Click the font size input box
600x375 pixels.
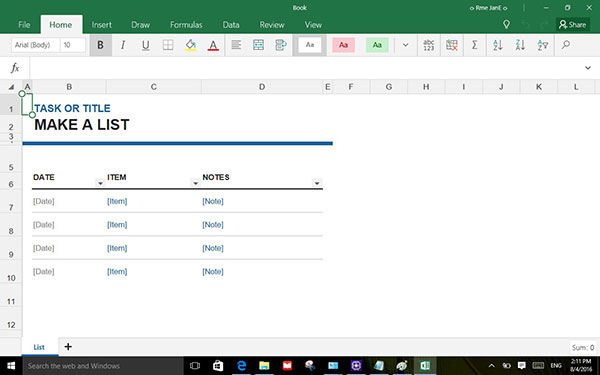(x=73, y=45)
